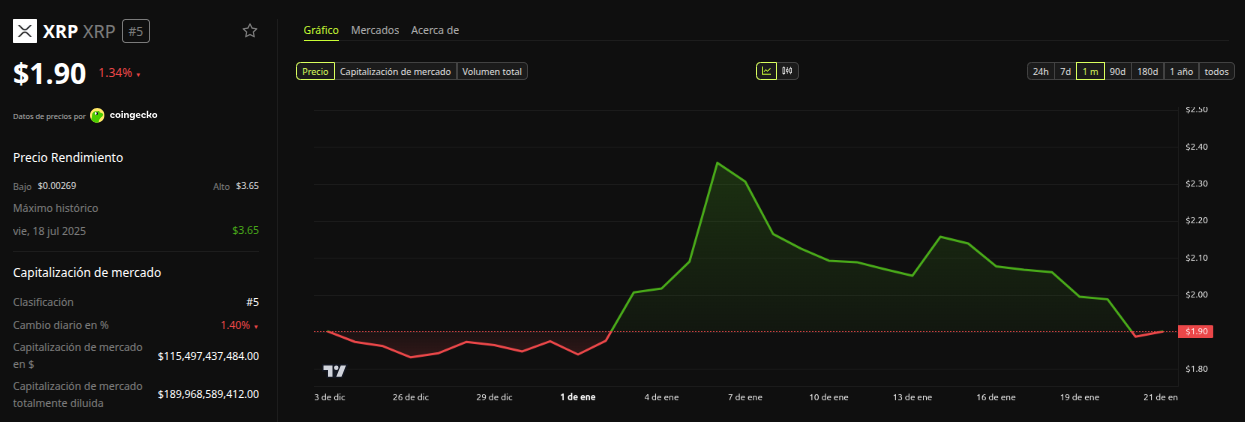Select the Precio chart mode
Viewport: 1245px width, 422px height.
pos(315,71)
